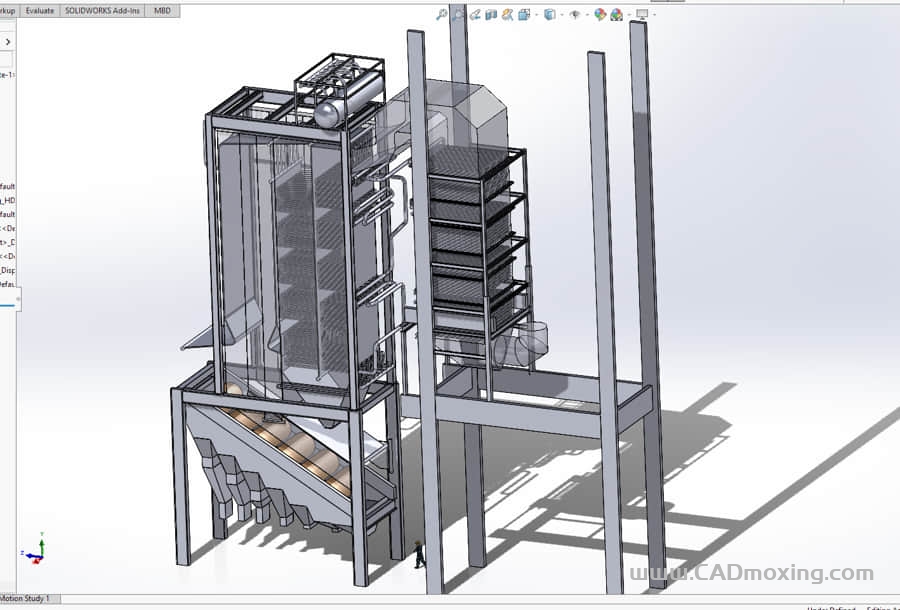Open the Section View tool
900x610 pixels.
491,14
